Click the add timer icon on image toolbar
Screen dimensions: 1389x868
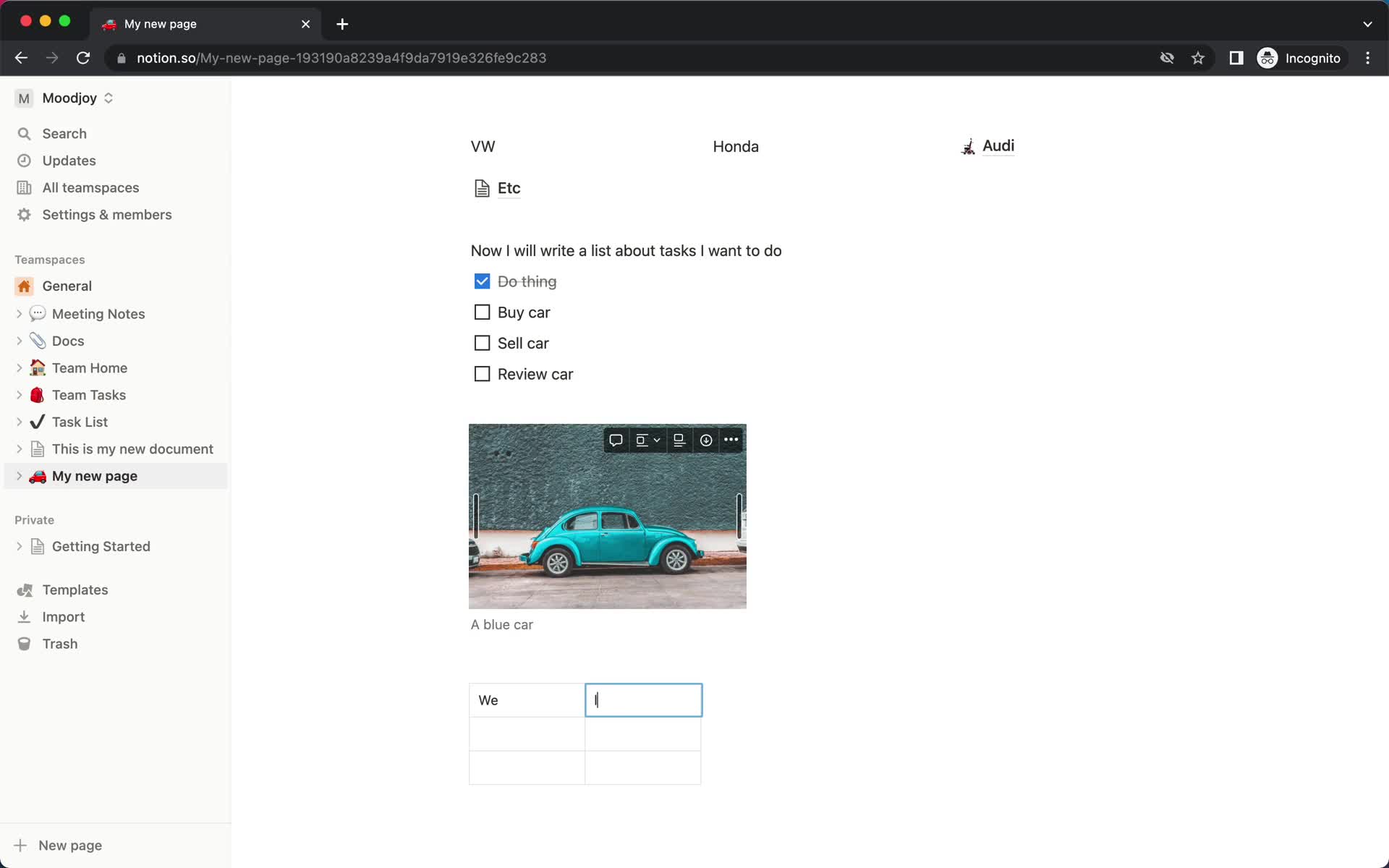click(x=706, y=440)
